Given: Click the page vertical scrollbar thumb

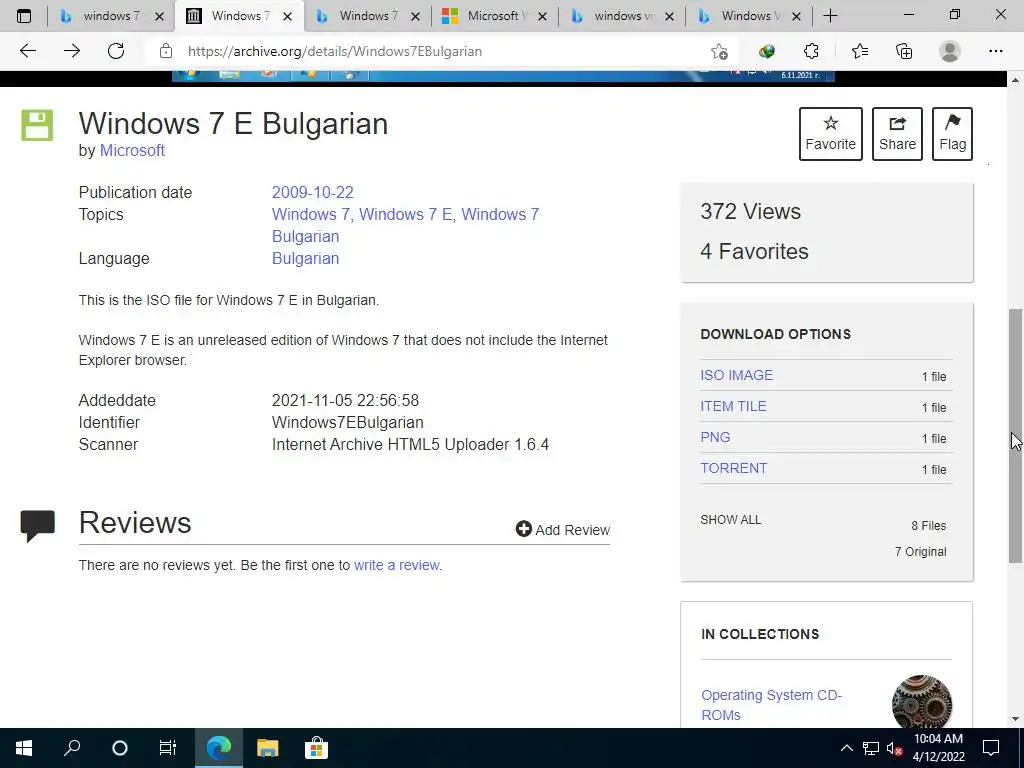Looking at the screenshot, I should tap(1016, 436).
